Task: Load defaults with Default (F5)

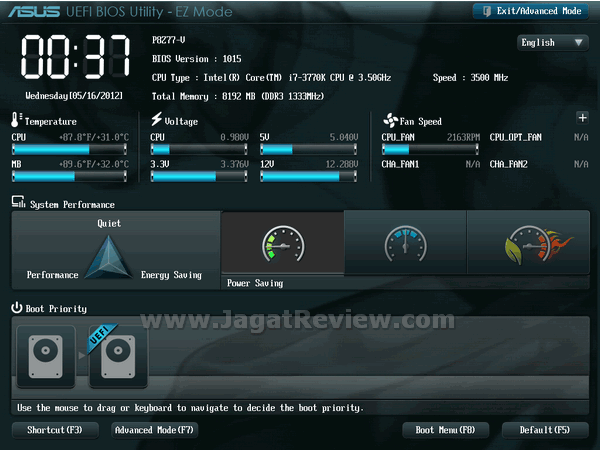Action: click(x=545, y=430)
